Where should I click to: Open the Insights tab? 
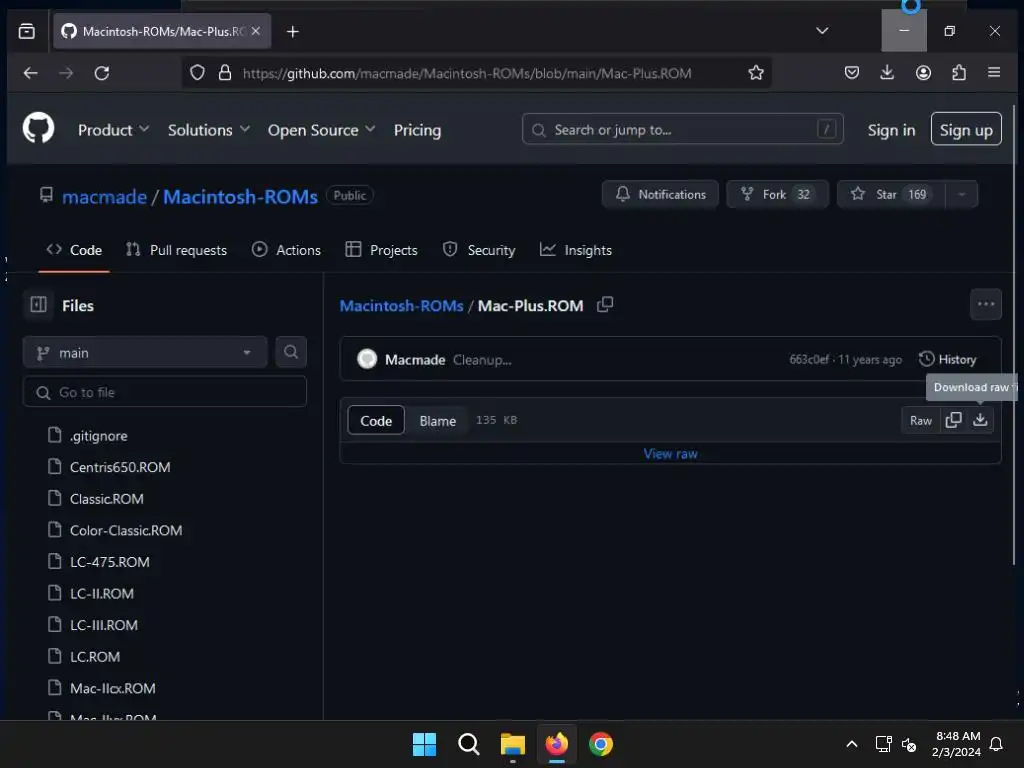point(576,250)
